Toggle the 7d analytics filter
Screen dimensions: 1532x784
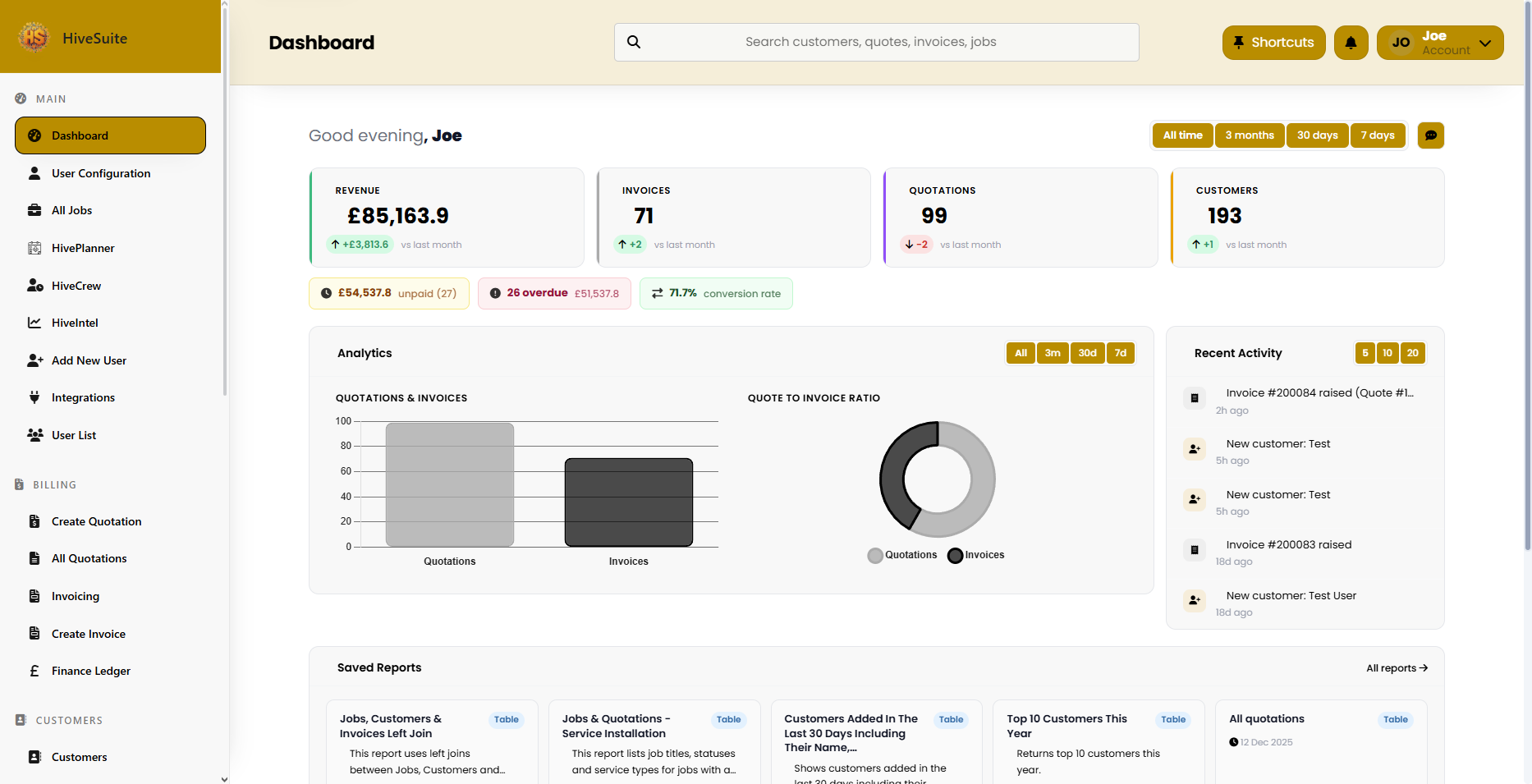(x=1120, y=352)
